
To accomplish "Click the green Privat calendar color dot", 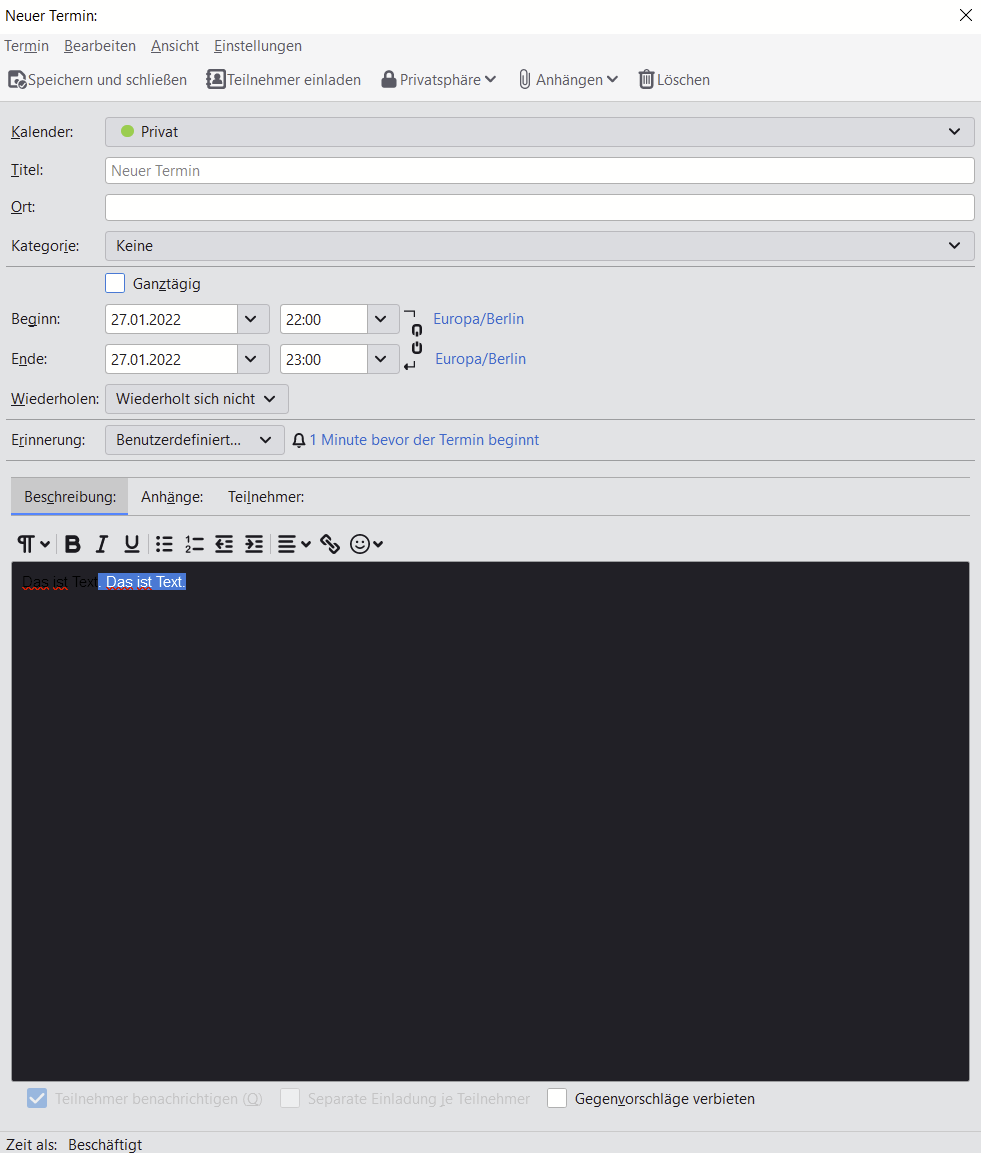I will coord(127,131).
